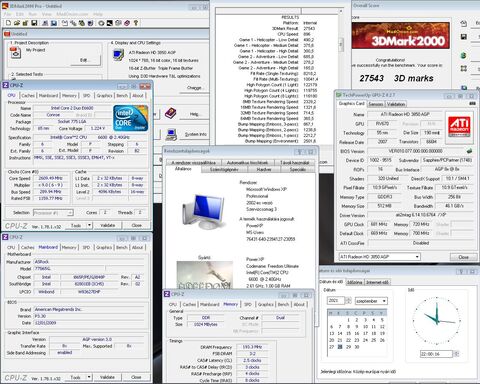This screenshot has height=384, width=480.
Task: Open the Hardver tab in System Properties
Action: tap(264, 170)
